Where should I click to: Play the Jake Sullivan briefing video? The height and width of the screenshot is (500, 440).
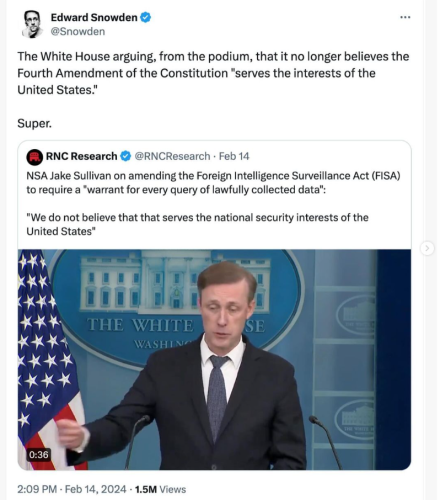click(x=214, y=359)
